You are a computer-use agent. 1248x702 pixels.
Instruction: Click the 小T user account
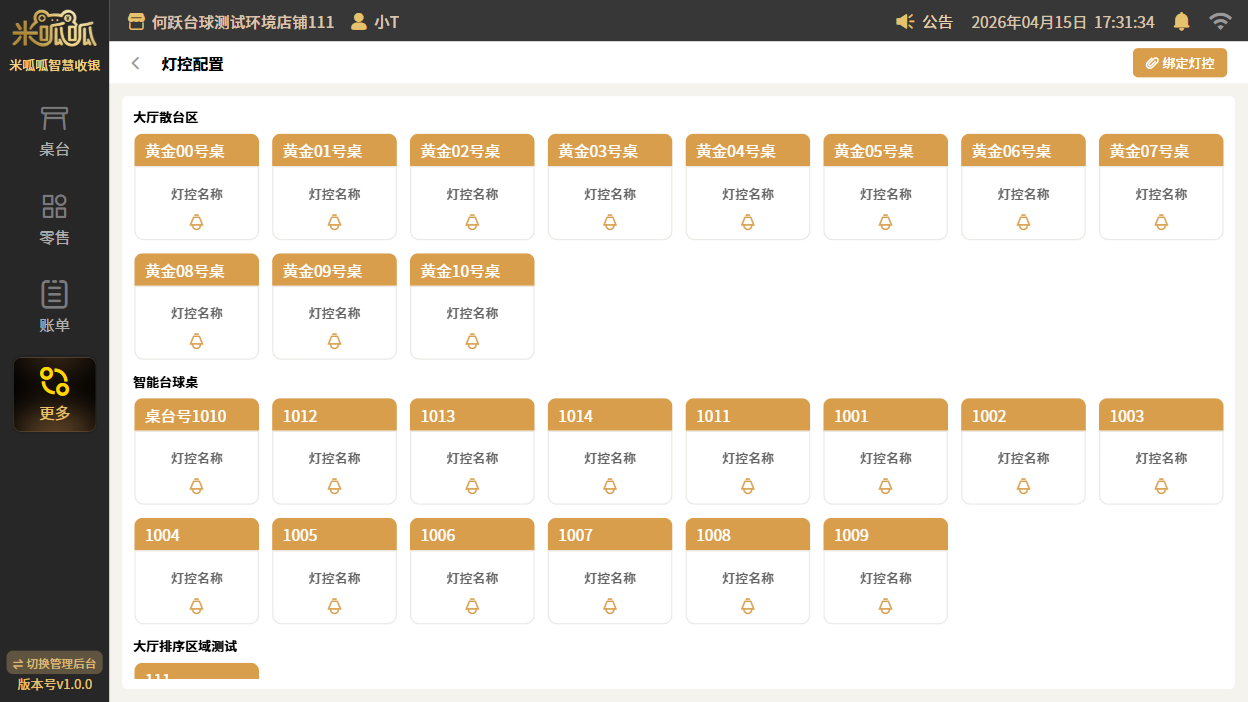coord(375,21)
